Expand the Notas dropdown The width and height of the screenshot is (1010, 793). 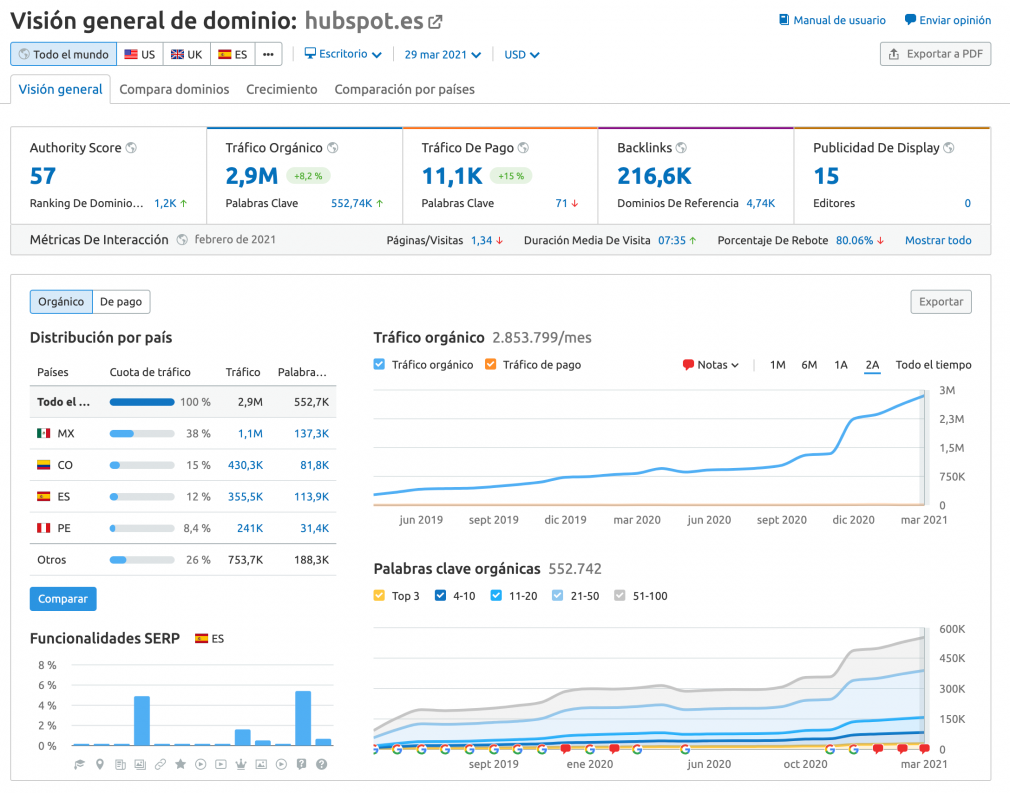coord(710,365)
